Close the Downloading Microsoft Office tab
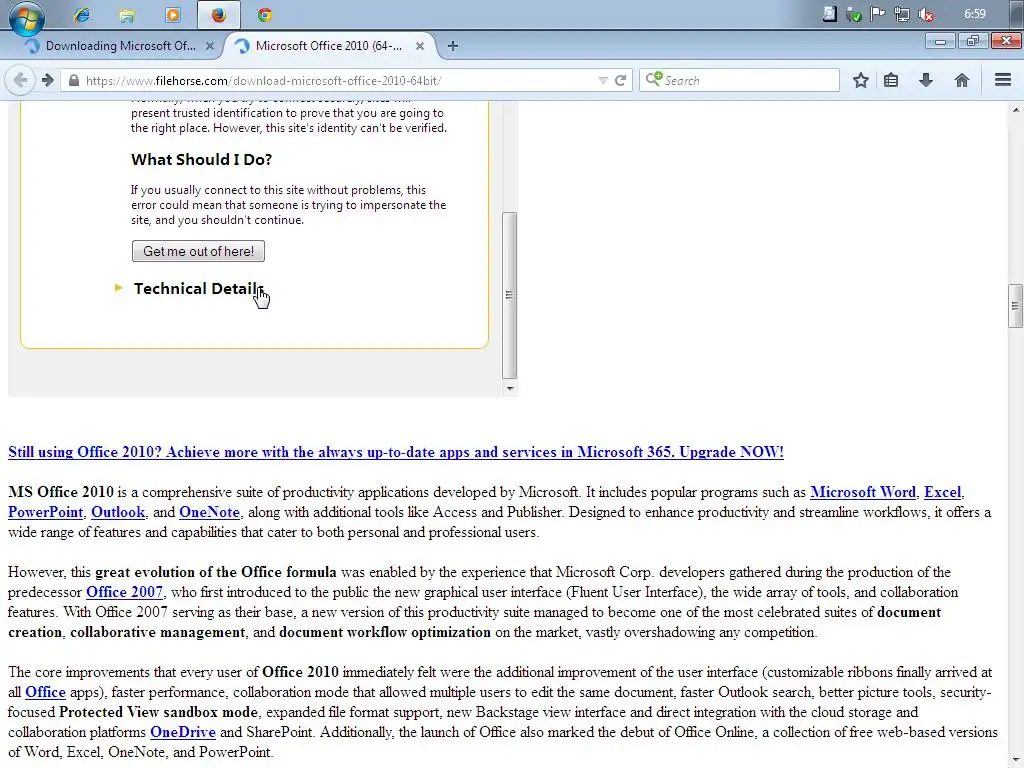The height and width of the screenshot is (768, 1024). pyautogui.click(x=210, y=46)
